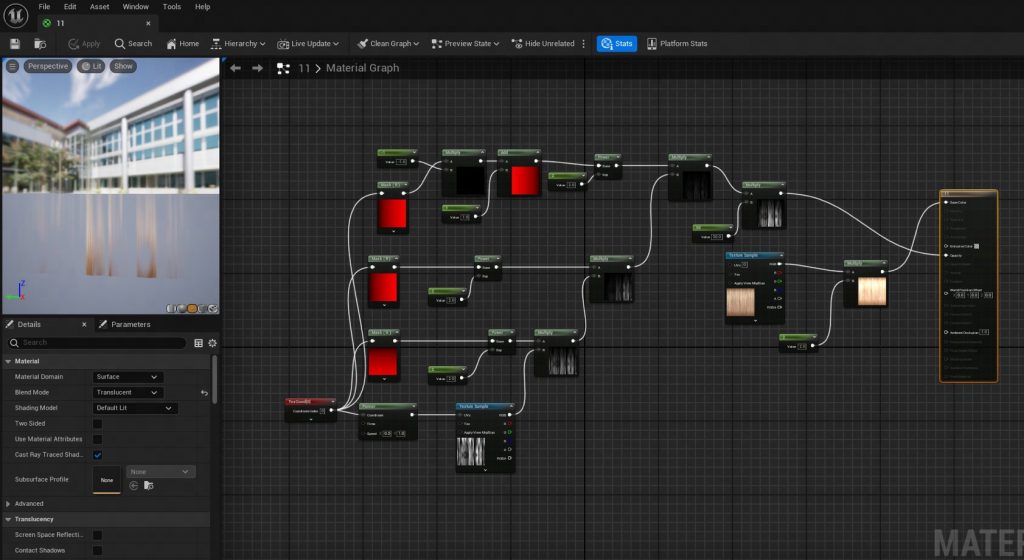1024x560 pixels.
Task: Click the Browse to asset icon
Action: [x=40, y=44]
